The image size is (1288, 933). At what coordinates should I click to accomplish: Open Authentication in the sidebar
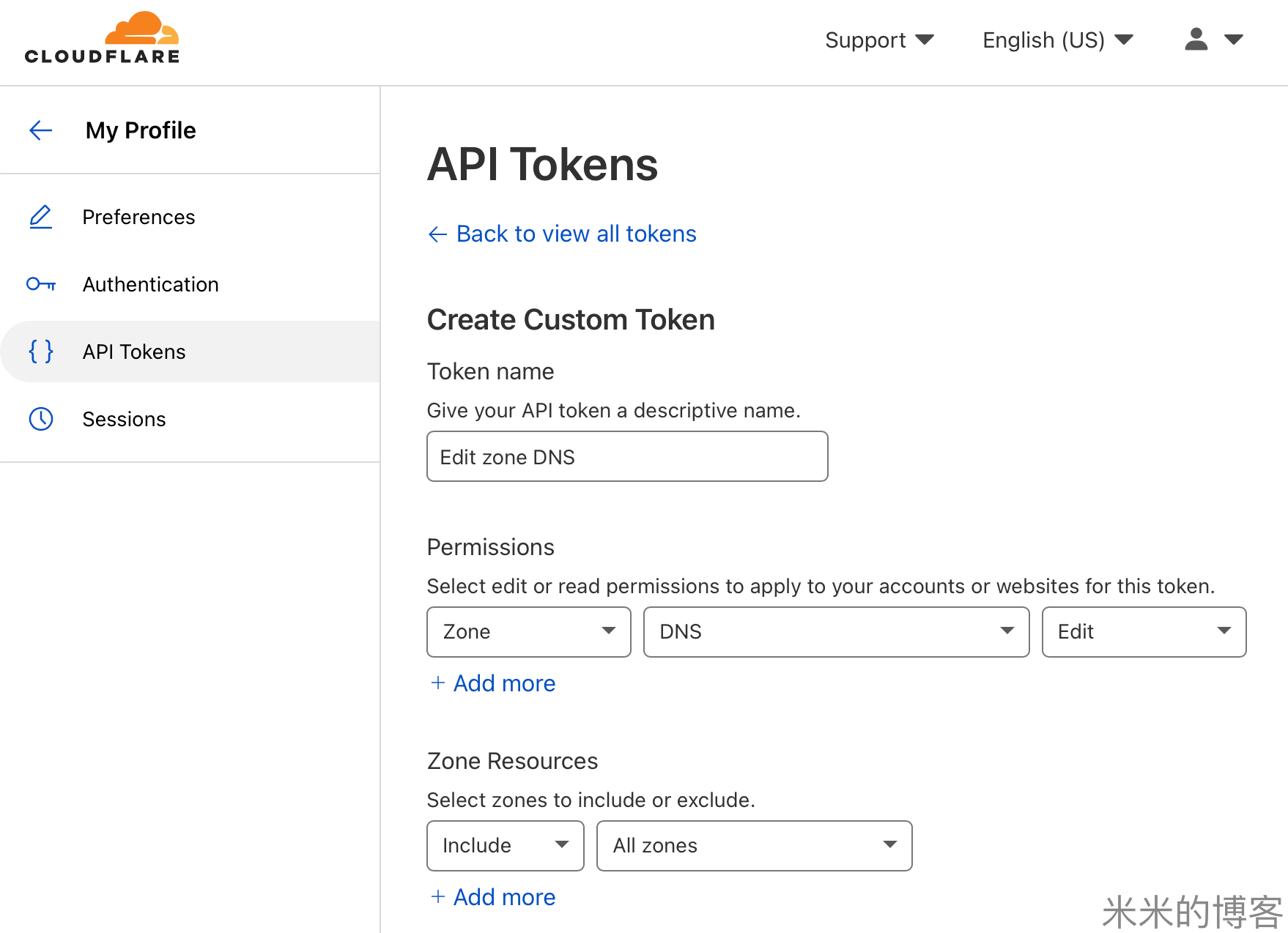(150, 284)
